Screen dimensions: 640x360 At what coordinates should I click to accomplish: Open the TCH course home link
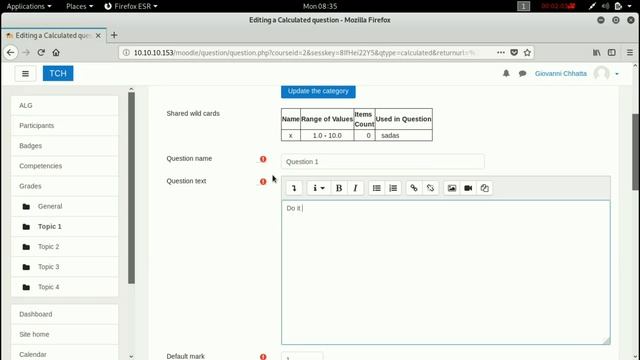coord(58,73)
